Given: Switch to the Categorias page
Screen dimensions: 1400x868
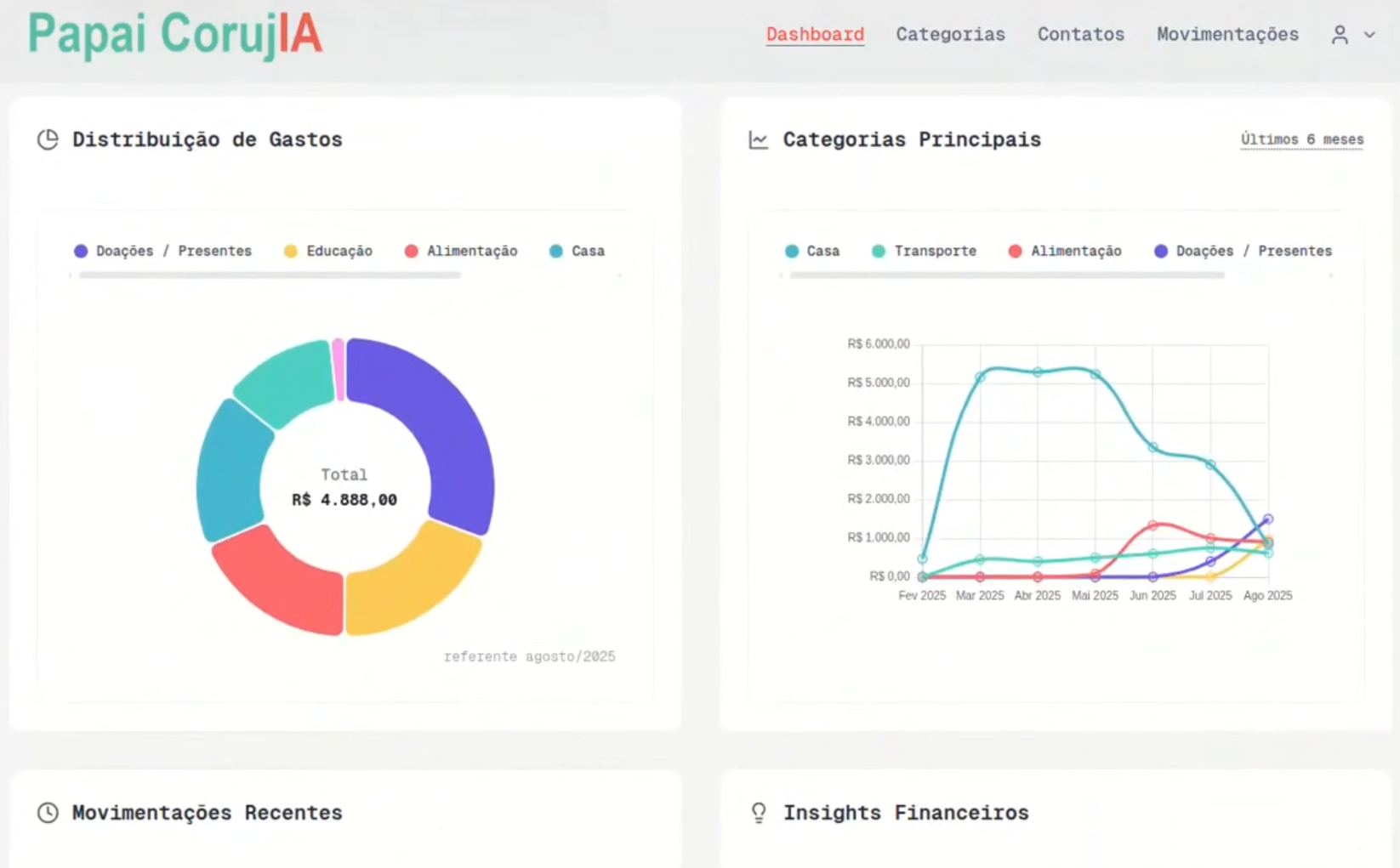Looking at the screenshot, I should [950, 35].
